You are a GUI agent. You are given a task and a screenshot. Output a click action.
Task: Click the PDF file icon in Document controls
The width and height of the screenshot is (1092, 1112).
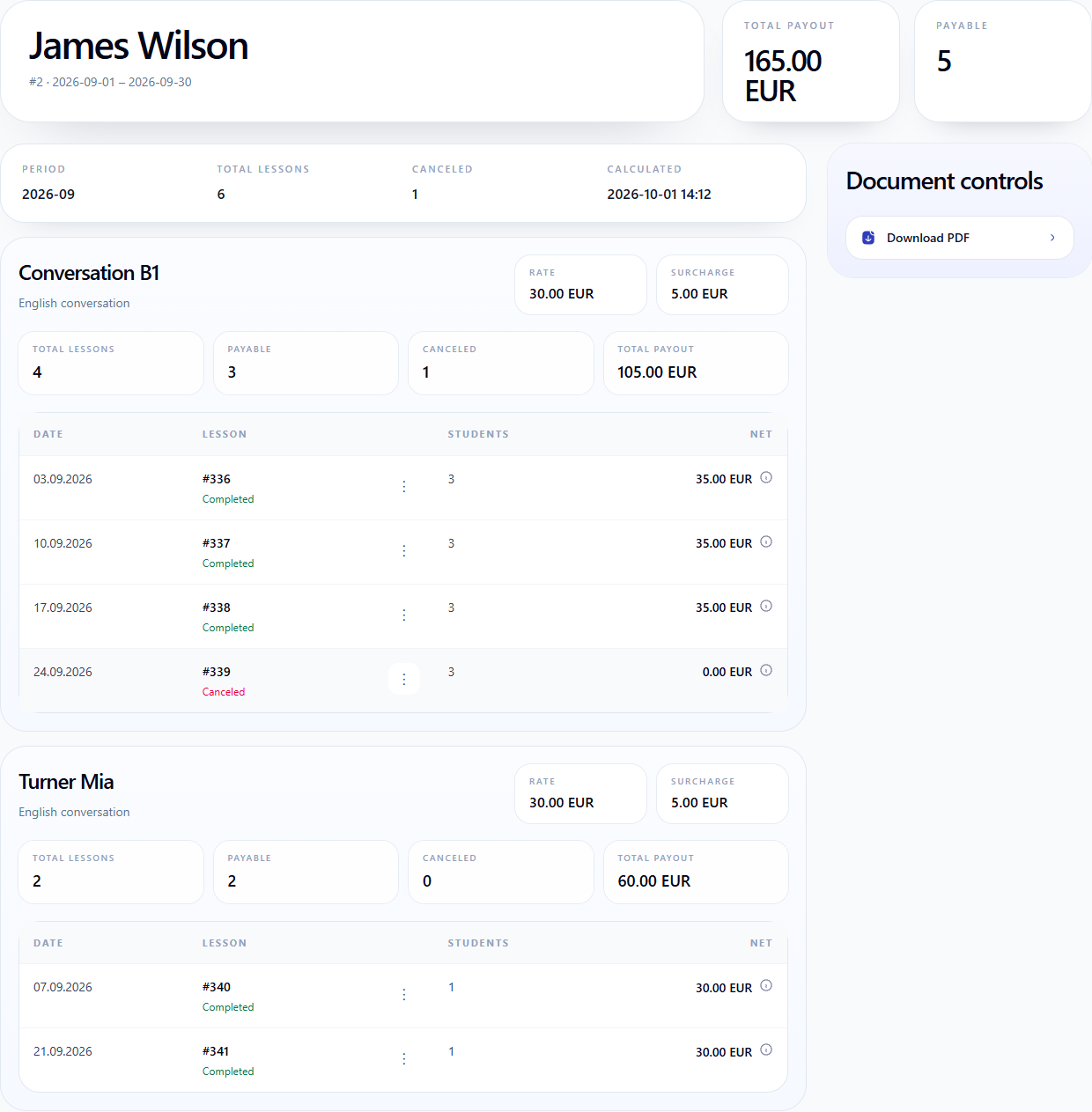pyautogui.click(x=868, y=238)
